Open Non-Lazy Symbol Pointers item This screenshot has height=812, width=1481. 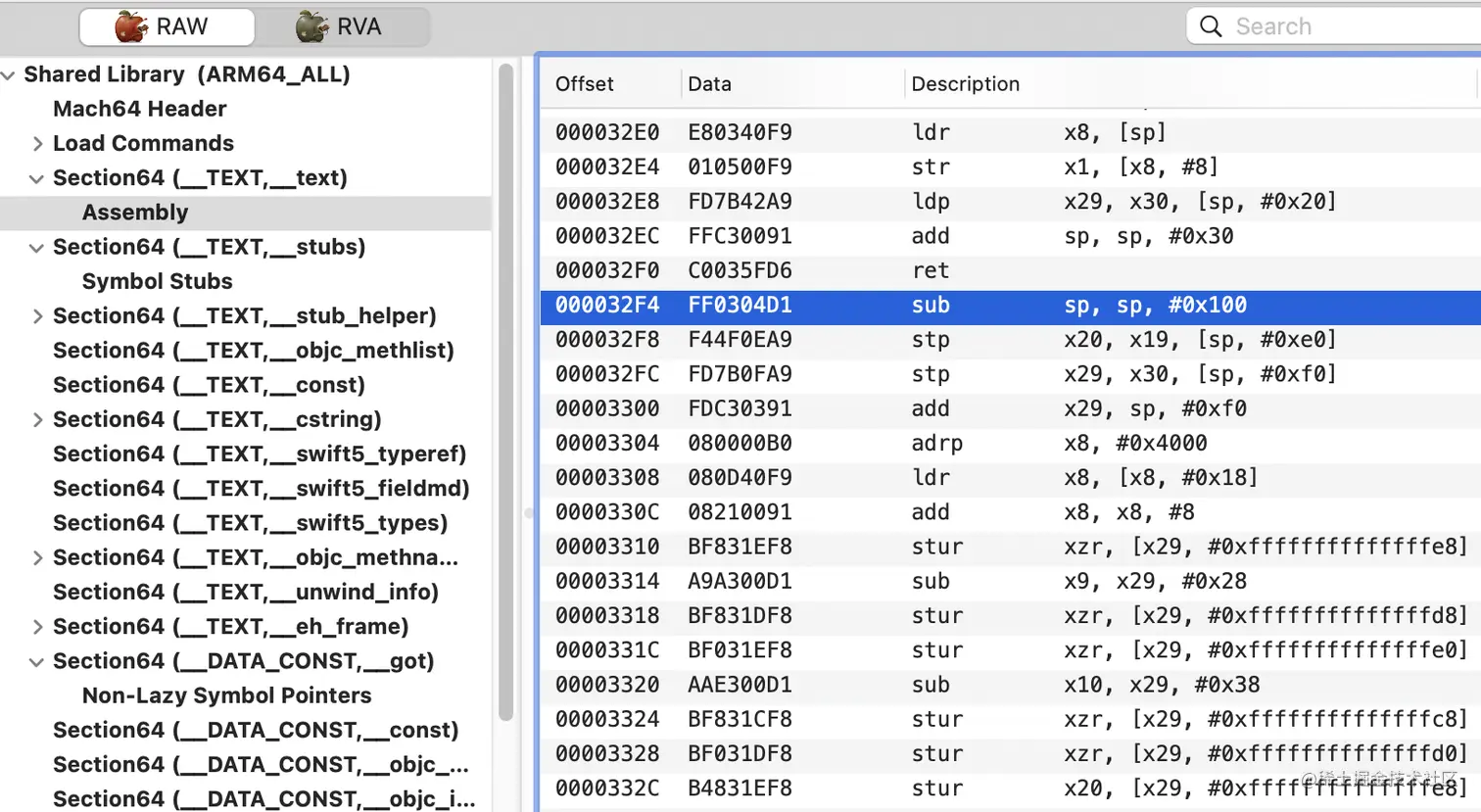227,695
